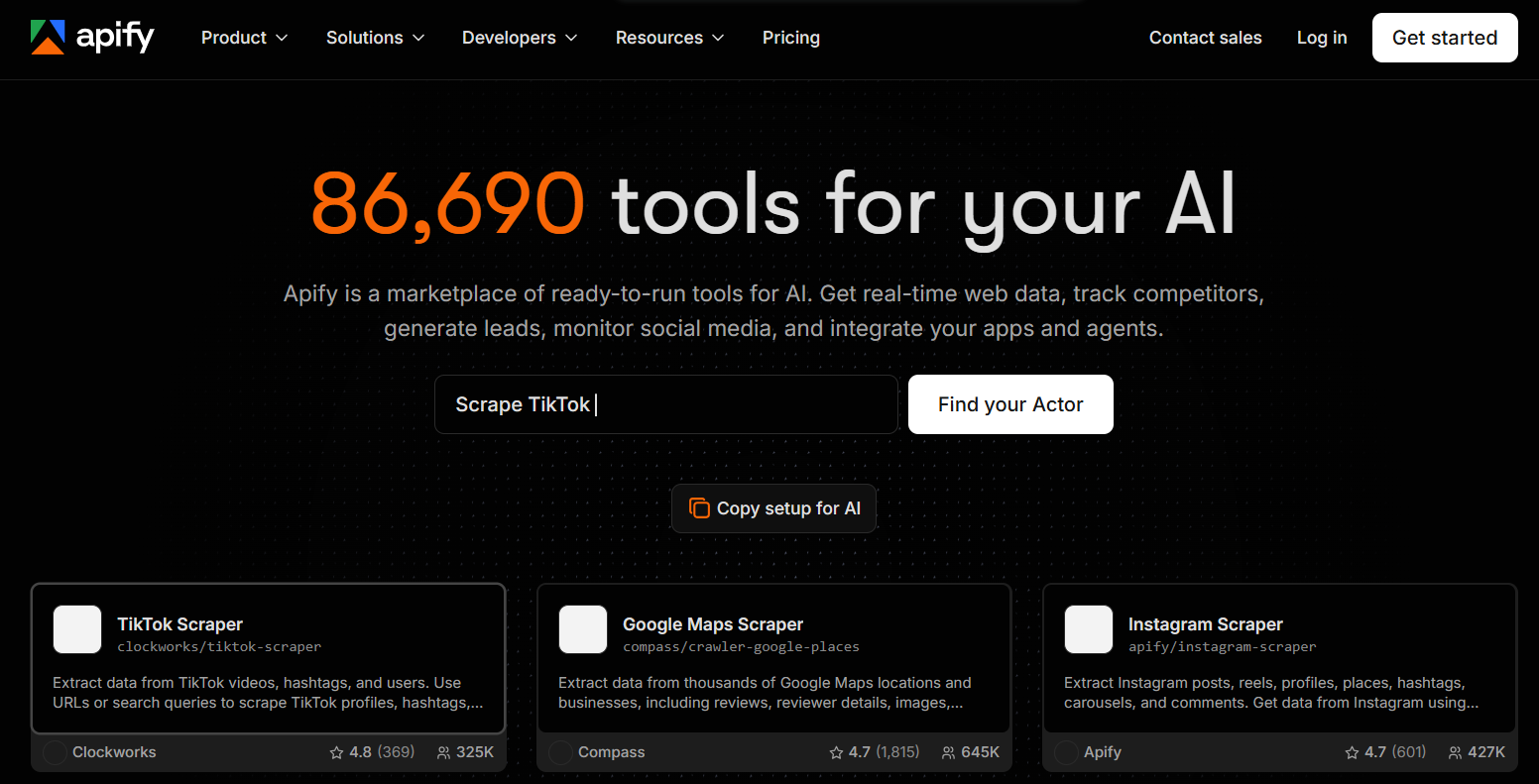Open the Developers dropdown chevron

click(571, 38)
